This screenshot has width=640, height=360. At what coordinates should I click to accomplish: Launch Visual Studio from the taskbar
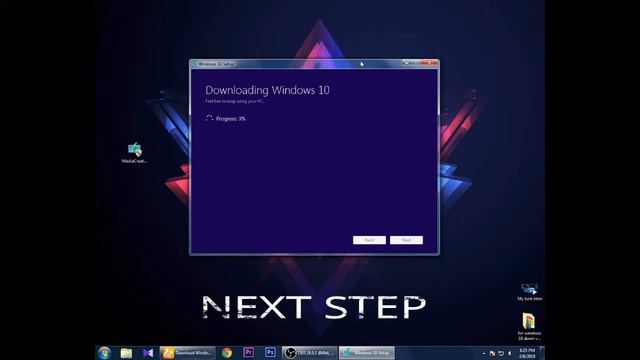(x=148, y=353)
